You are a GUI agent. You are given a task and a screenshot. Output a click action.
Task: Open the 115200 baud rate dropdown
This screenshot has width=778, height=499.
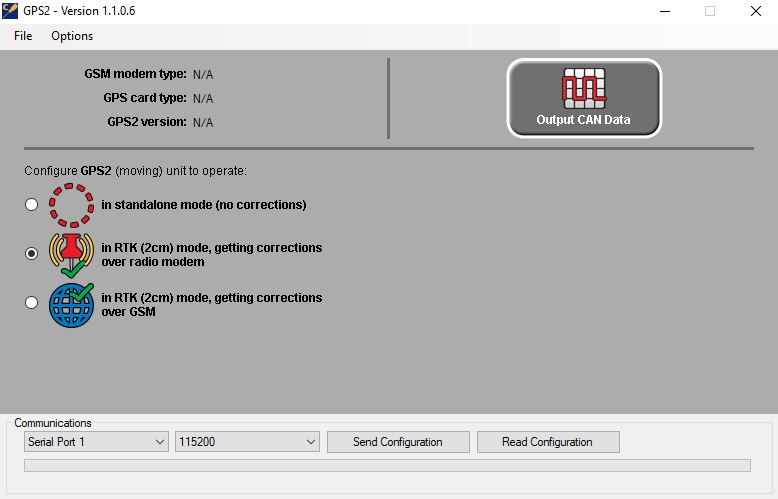(246, 442)
